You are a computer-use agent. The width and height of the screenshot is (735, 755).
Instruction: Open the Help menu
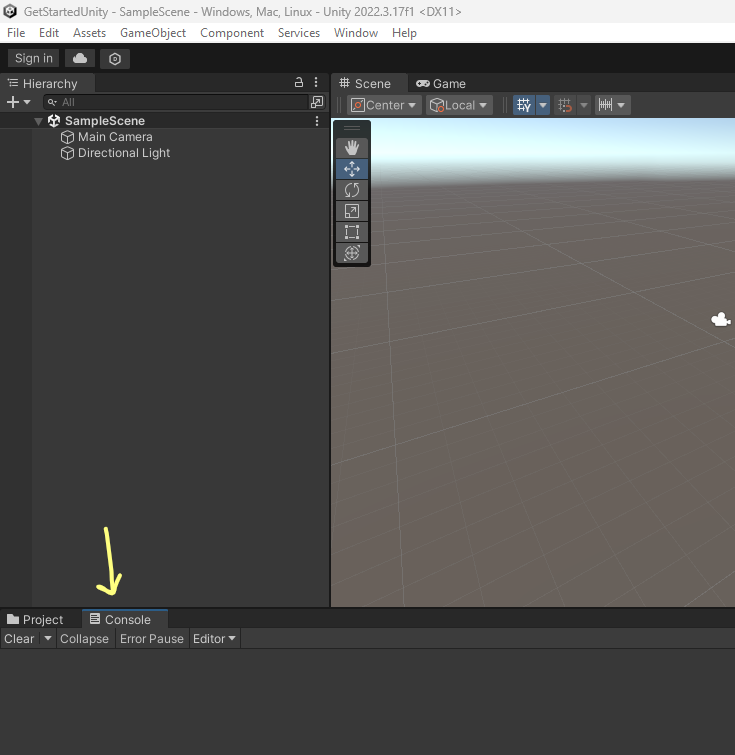point(404,33)
